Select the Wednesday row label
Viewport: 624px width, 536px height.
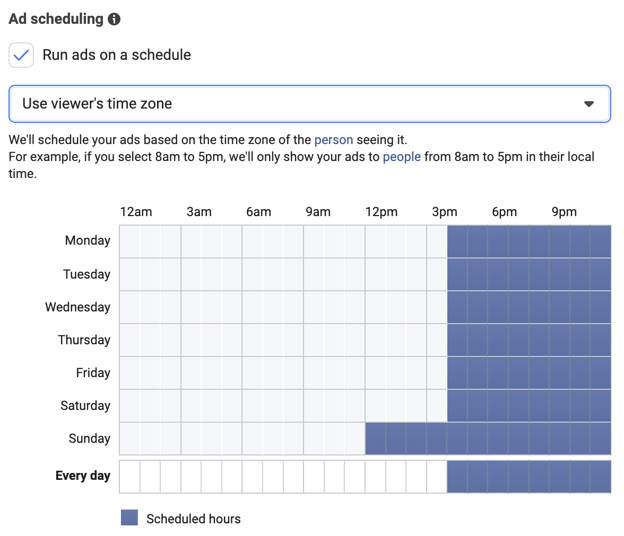(x=77, y=307)
